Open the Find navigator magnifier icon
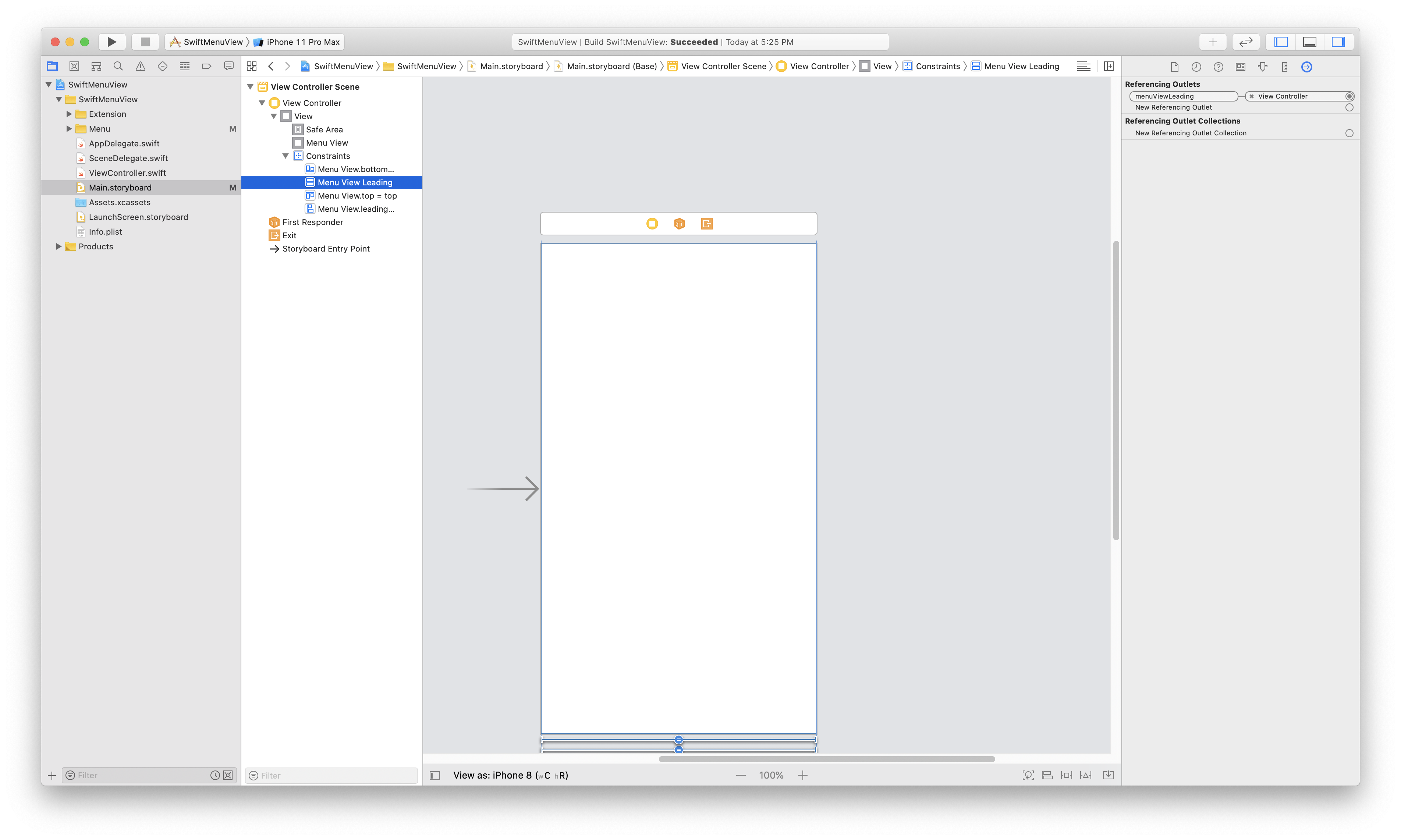Image resolution: width=1401 pixels, height=840 pixels. 118,66
